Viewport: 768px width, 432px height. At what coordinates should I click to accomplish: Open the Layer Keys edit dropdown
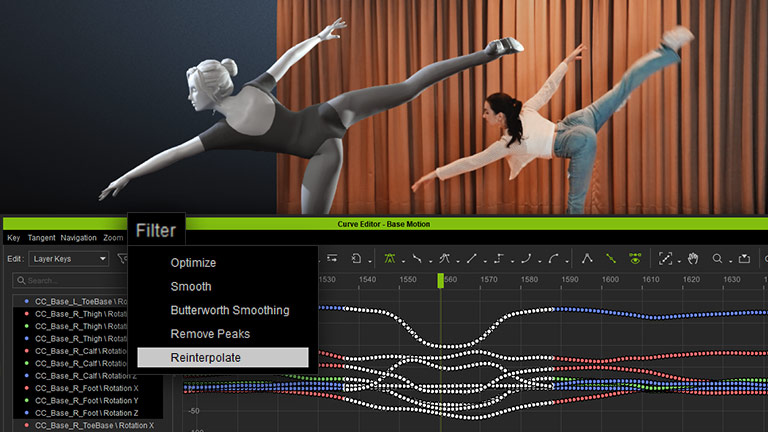tap(69, 258)
